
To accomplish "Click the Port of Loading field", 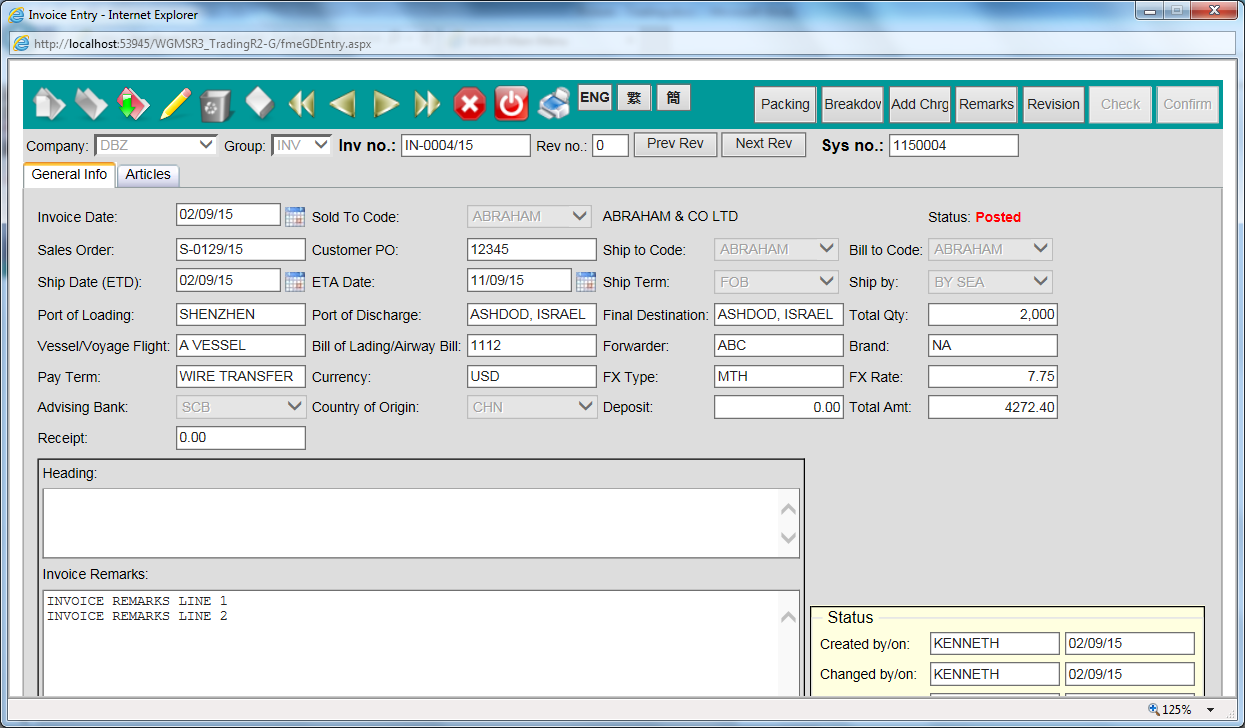I will pyautogui.click(x=241, y=315).
